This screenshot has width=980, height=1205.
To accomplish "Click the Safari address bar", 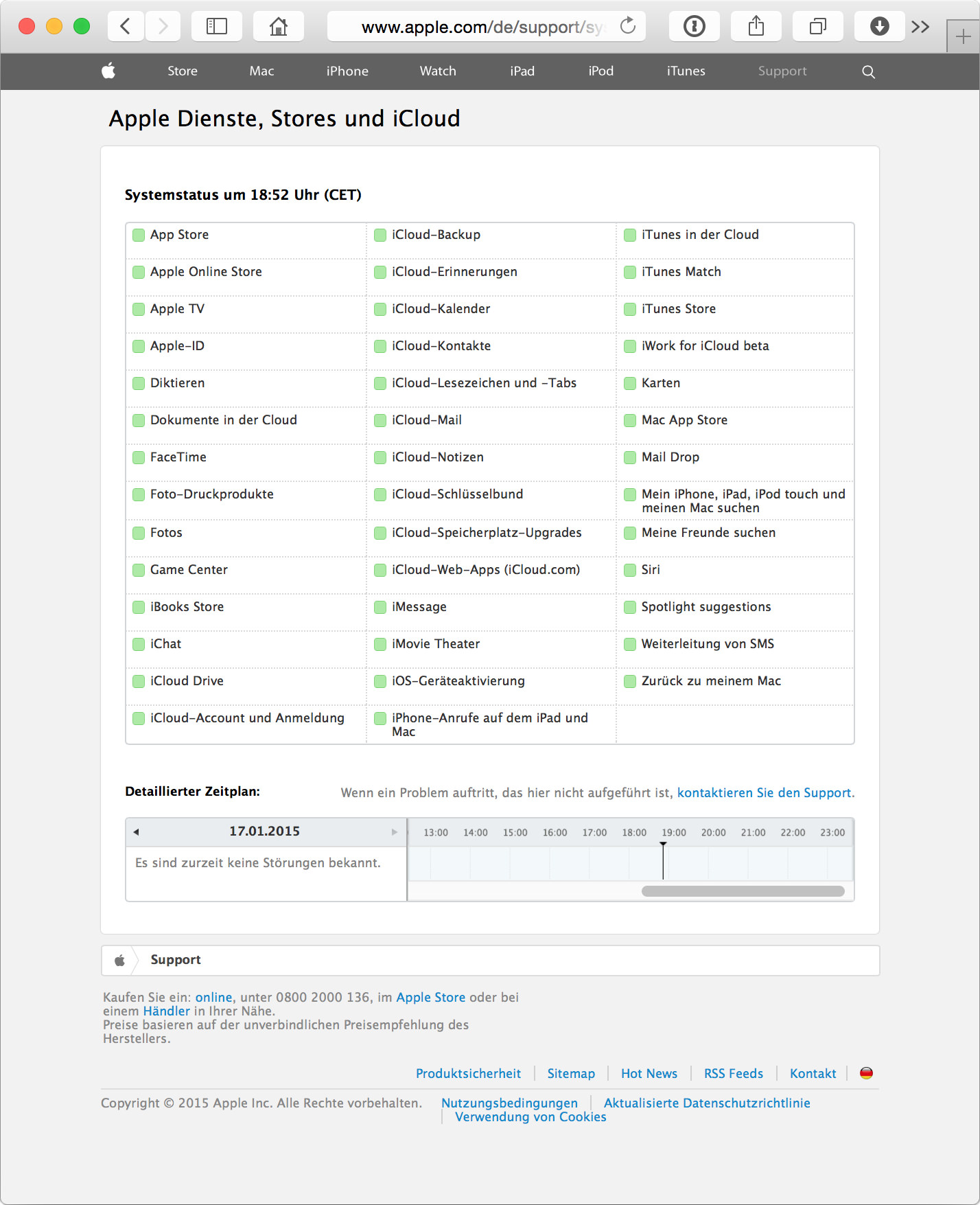I will tap(486, 27).
